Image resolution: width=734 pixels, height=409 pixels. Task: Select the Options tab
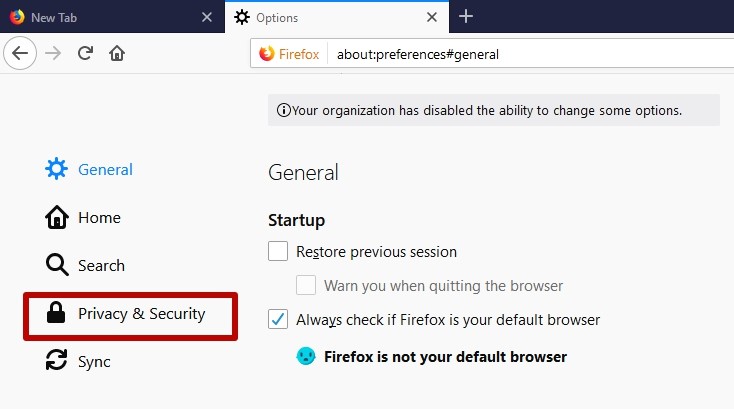point(330,17)
